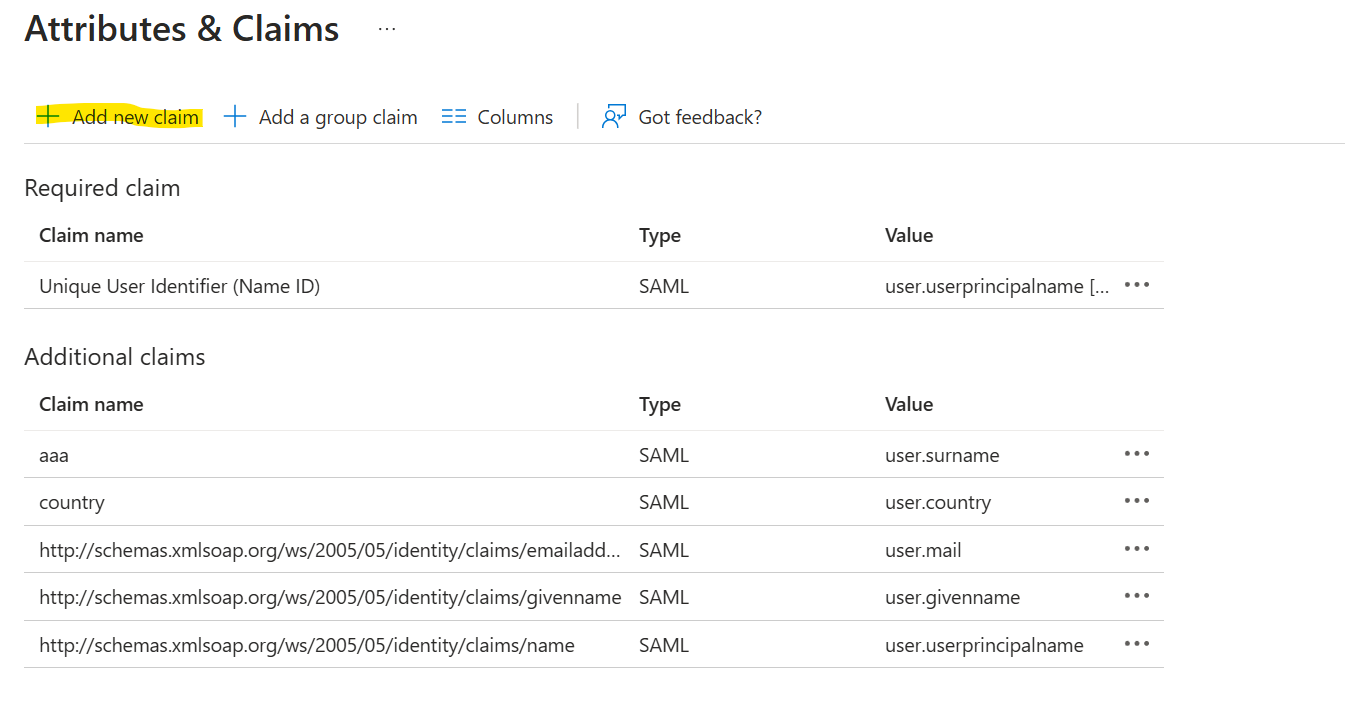
Task: Click SAML type in the aaa row
Action: tap(664, 456)
